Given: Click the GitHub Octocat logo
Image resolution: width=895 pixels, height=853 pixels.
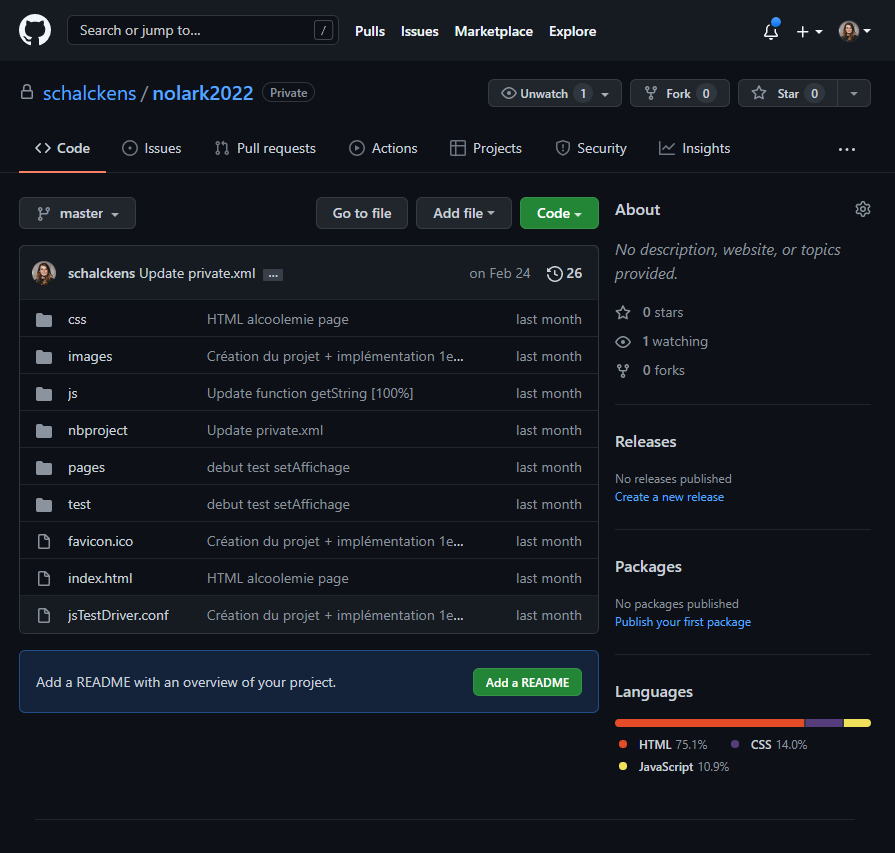Looking at the screenshot, I should [35, 30].
